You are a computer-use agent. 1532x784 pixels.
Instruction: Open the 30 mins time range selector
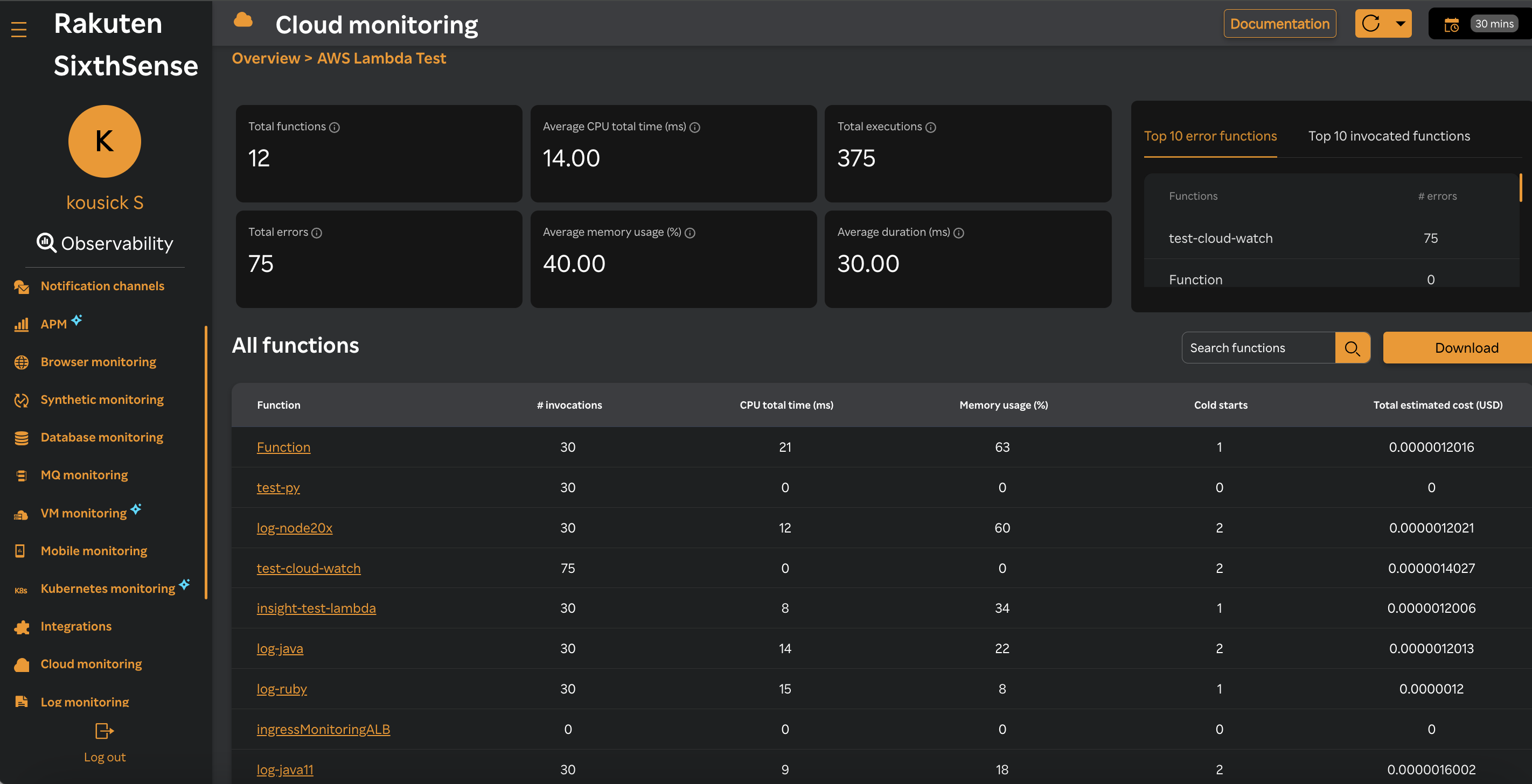tap(1493, 24)
